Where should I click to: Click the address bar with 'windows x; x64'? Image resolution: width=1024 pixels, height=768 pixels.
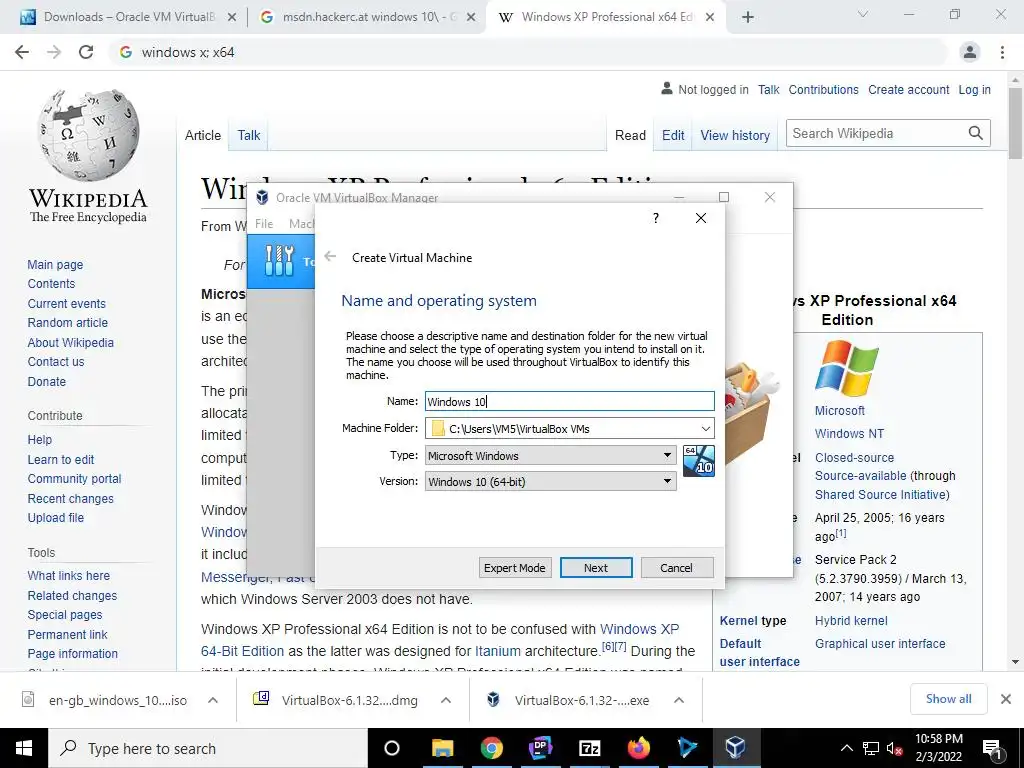(x=529, y=52)
